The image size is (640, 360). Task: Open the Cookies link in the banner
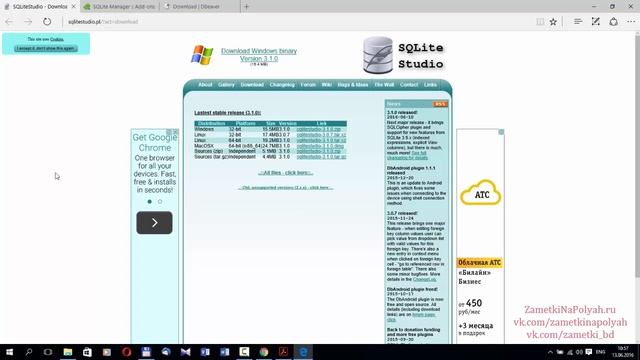tap(57, 39)
